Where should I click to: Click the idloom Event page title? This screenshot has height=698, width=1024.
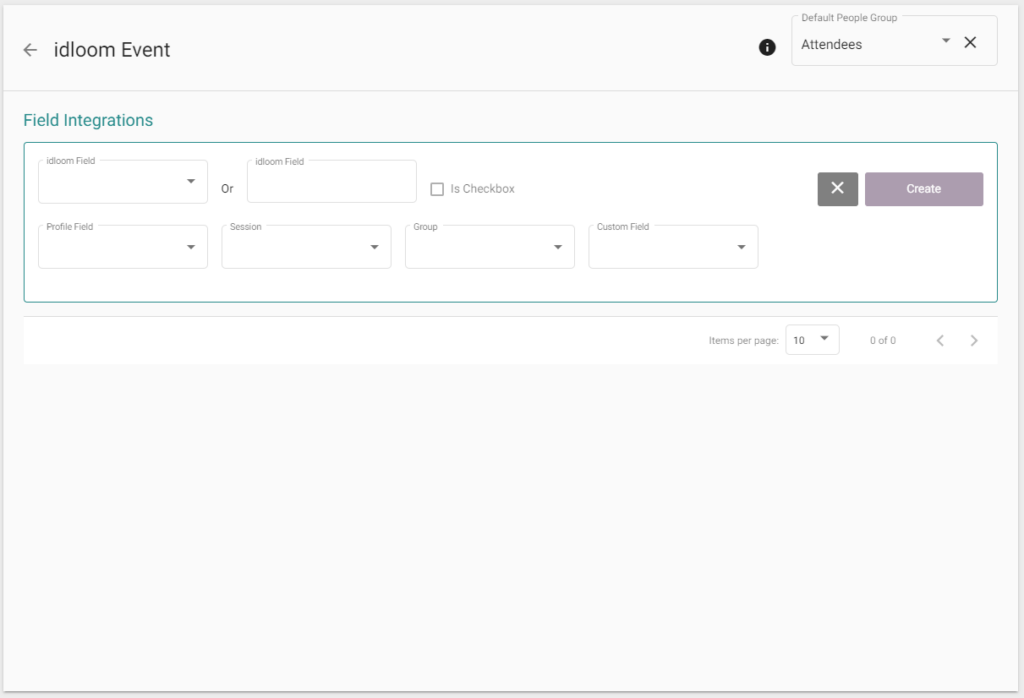[x=112, y=50]
